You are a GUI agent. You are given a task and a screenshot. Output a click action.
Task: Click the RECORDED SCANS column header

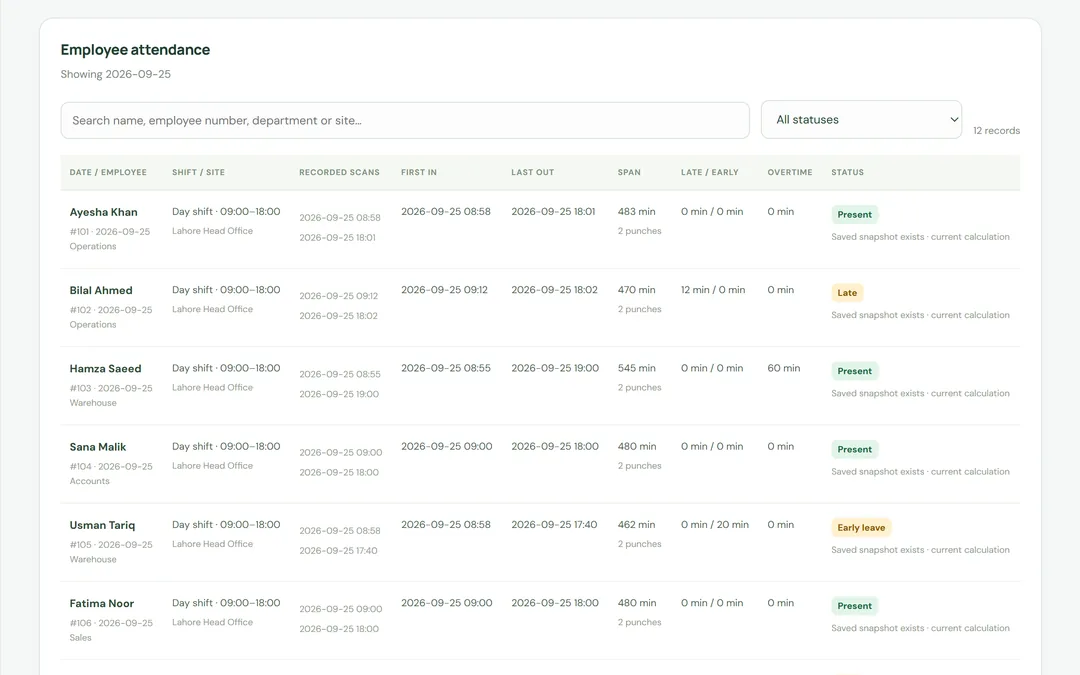(340, 172)
